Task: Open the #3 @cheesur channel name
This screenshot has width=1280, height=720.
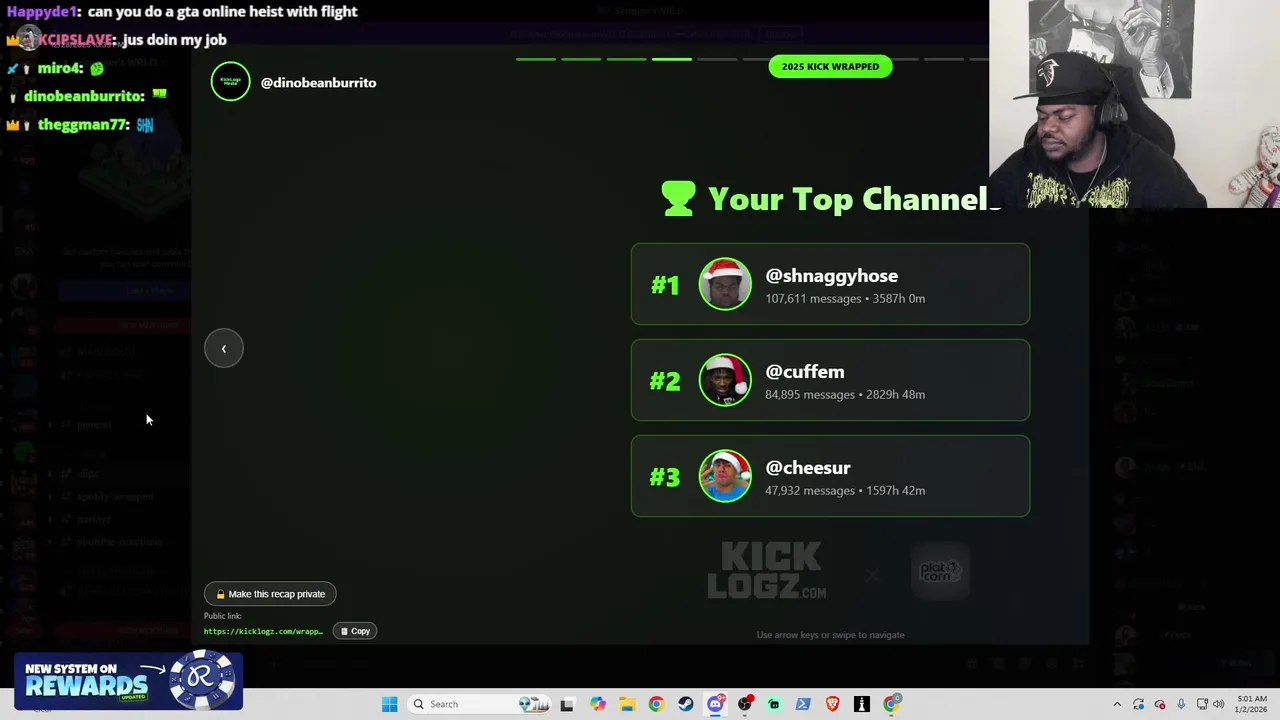Action: pos(807,468)
